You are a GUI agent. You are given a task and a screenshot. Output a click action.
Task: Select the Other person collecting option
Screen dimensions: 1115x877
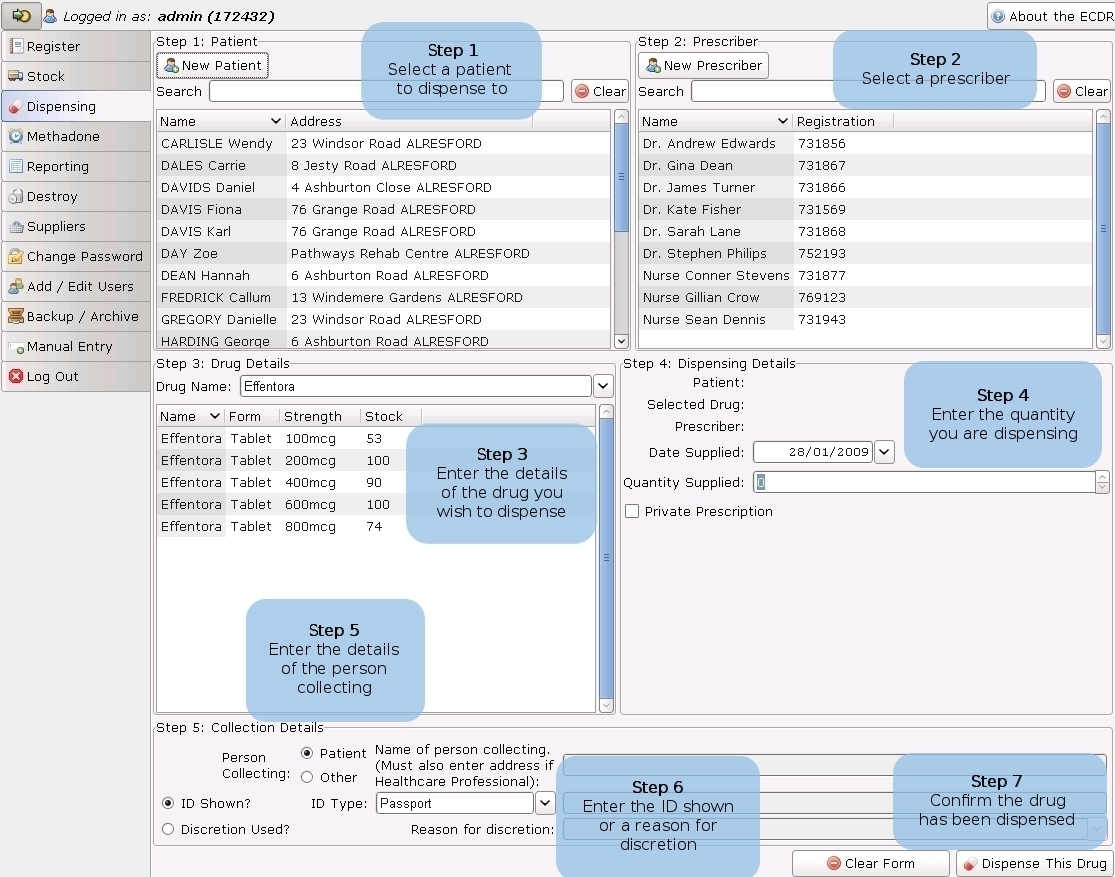[307, 777]
